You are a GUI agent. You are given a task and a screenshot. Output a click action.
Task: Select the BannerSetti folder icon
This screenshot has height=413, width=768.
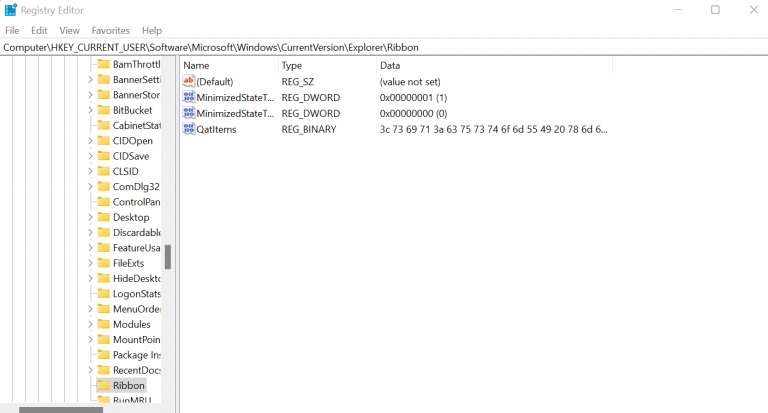tap(103, 79)
